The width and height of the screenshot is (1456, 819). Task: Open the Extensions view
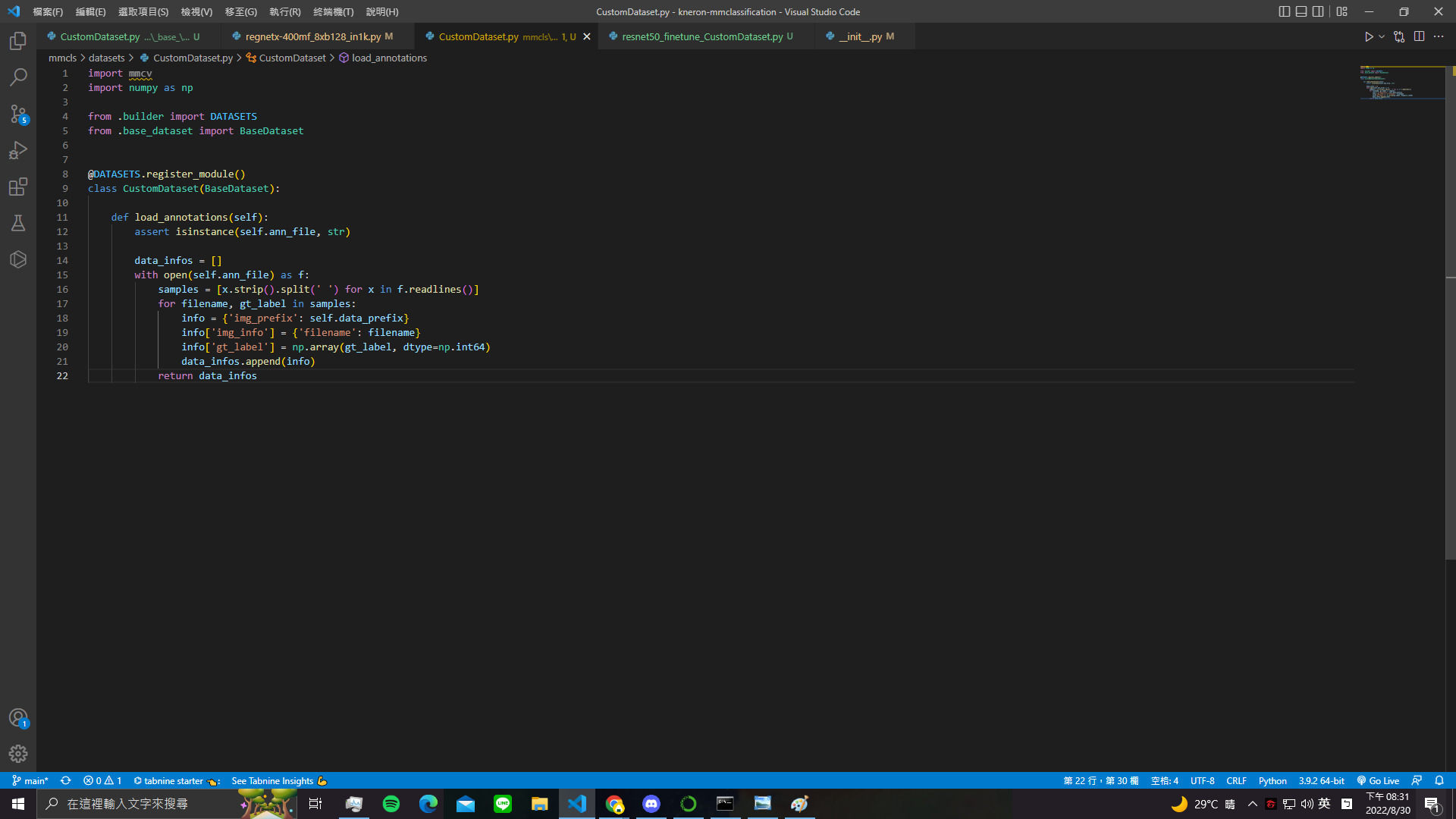(18, 187)
